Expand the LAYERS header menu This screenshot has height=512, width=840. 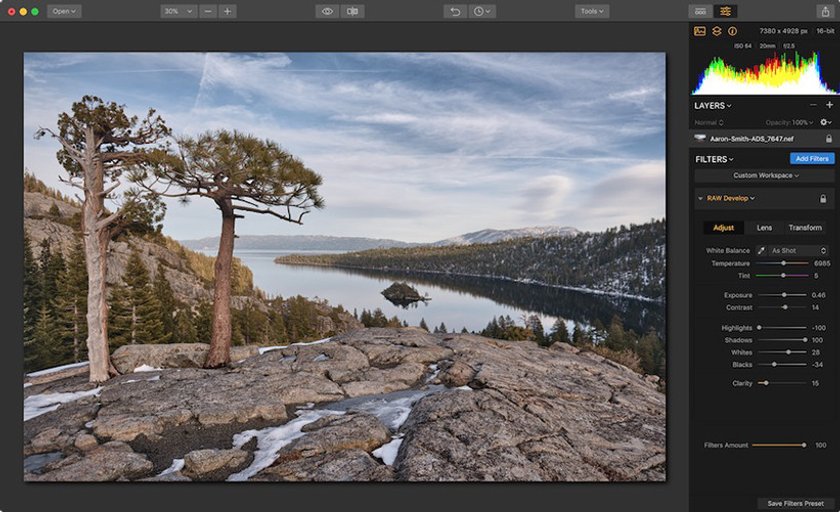pos(712,106)
